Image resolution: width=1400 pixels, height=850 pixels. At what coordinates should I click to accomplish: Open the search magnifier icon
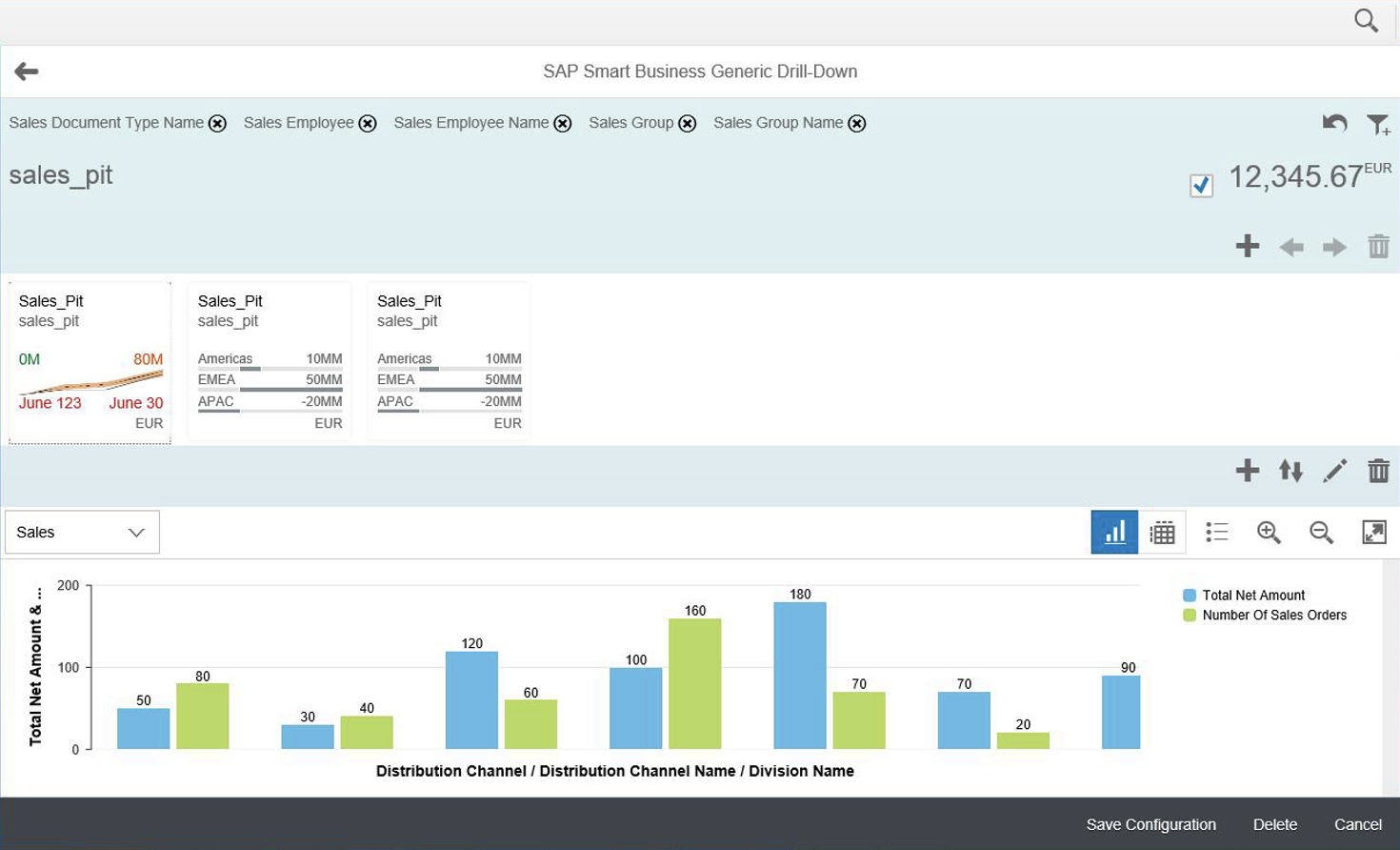click(1366, 20)
